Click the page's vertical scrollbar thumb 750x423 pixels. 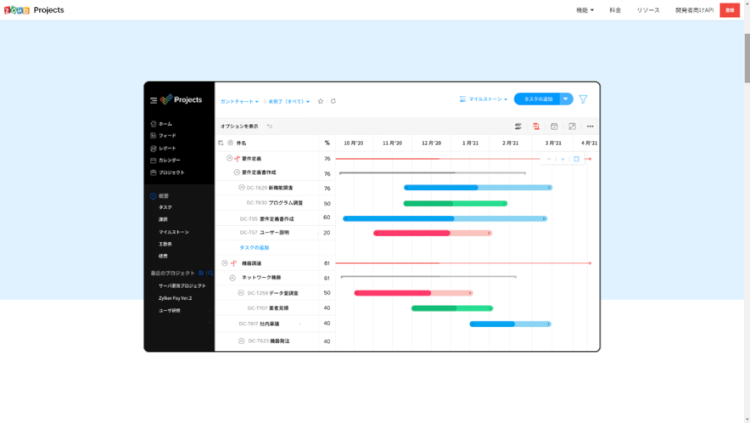coord(747,58)
